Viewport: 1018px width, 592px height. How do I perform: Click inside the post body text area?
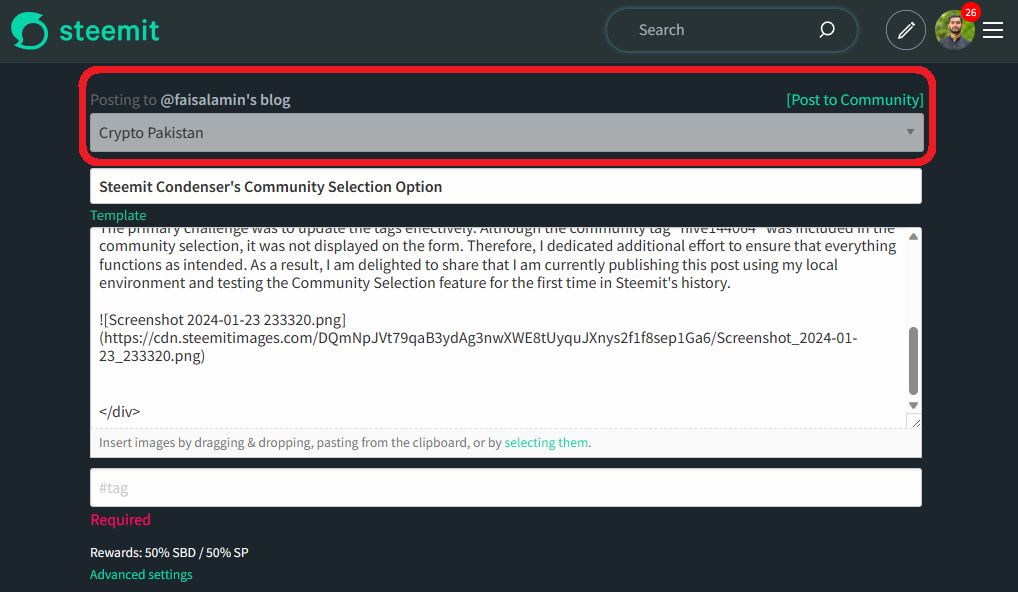pyautogui.click(x=497, y=328)
